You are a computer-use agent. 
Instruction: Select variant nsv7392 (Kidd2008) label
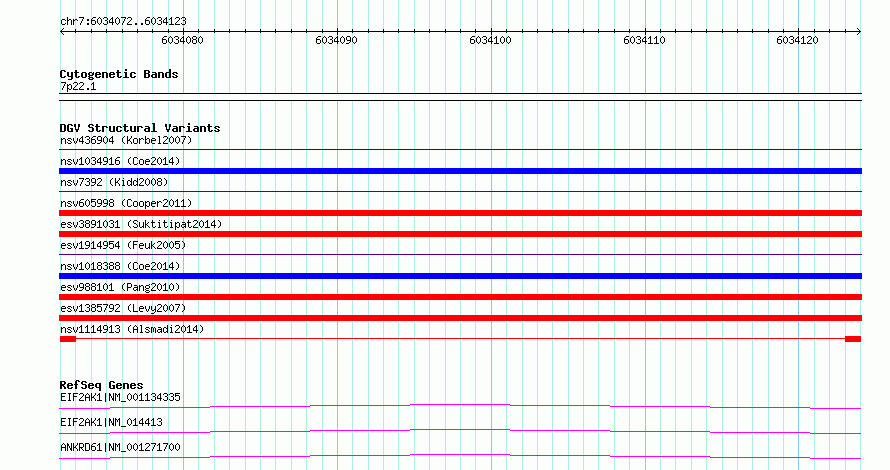tap(114, 182)
